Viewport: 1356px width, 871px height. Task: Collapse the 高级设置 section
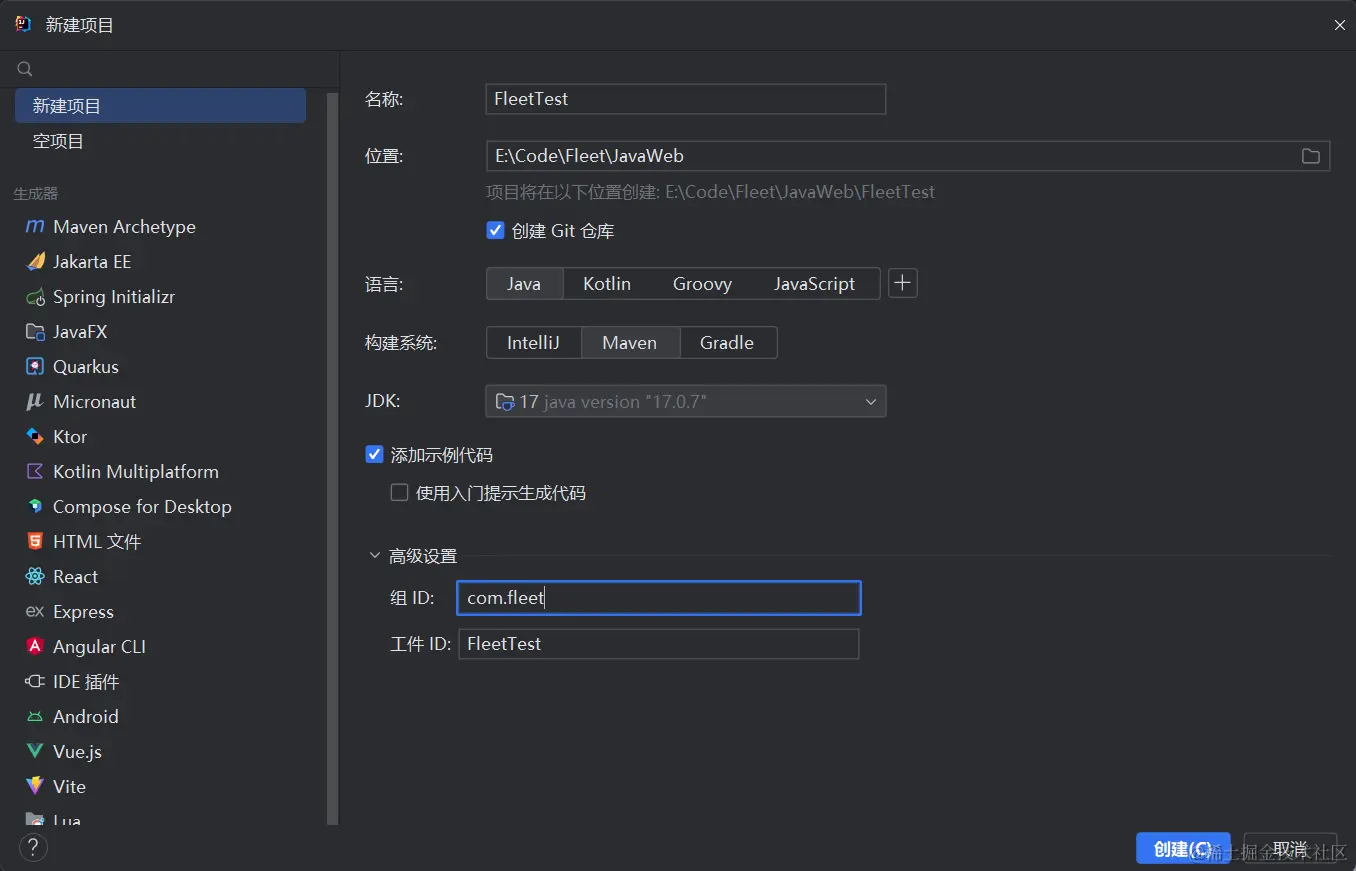click(375, 556)
